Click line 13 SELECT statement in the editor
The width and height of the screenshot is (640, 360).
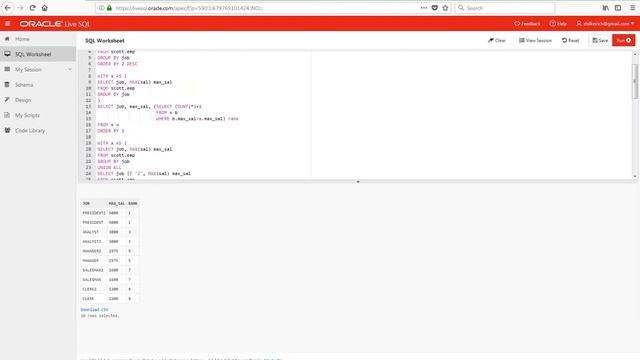149,107
